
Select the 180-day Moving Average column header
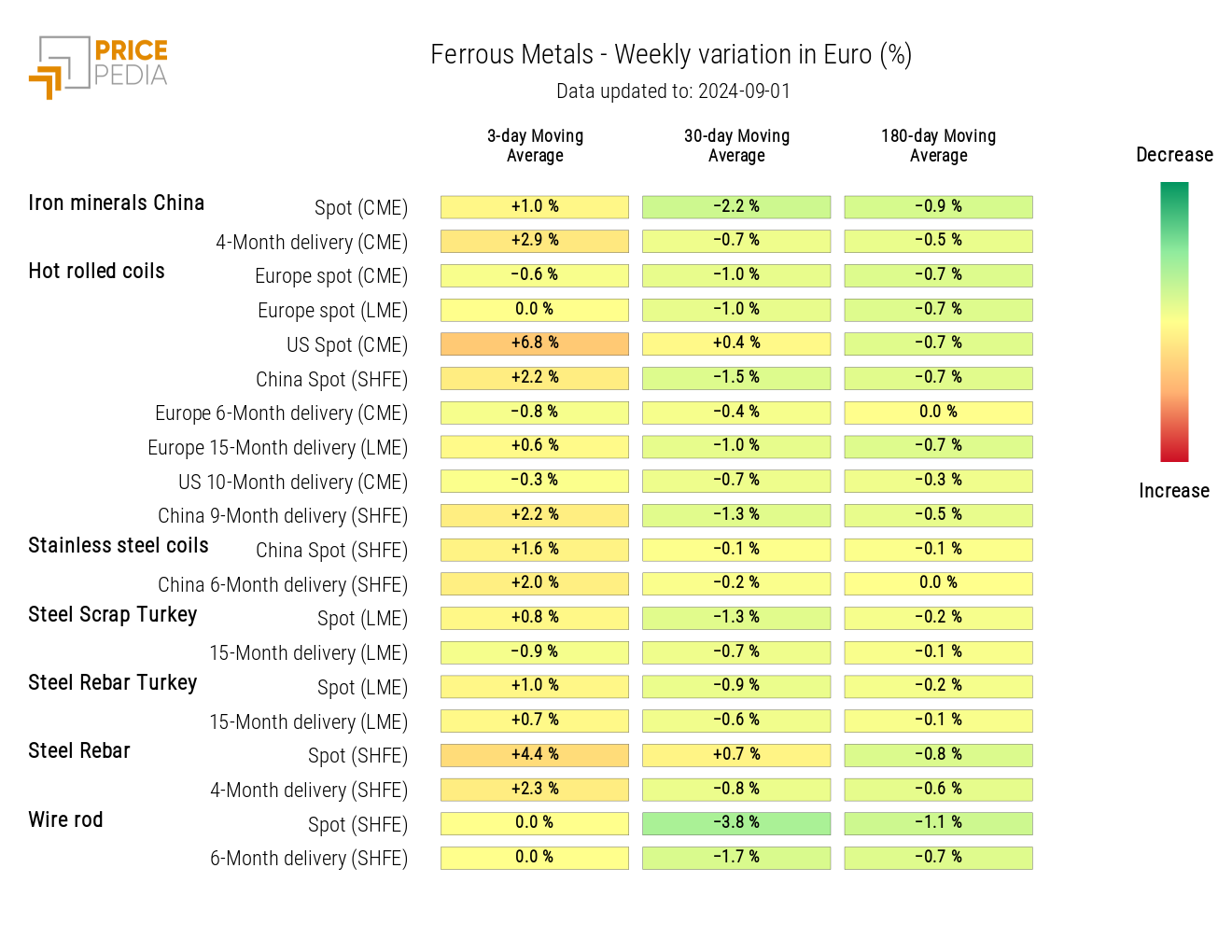pyautogui.click(x=938, y=146)
